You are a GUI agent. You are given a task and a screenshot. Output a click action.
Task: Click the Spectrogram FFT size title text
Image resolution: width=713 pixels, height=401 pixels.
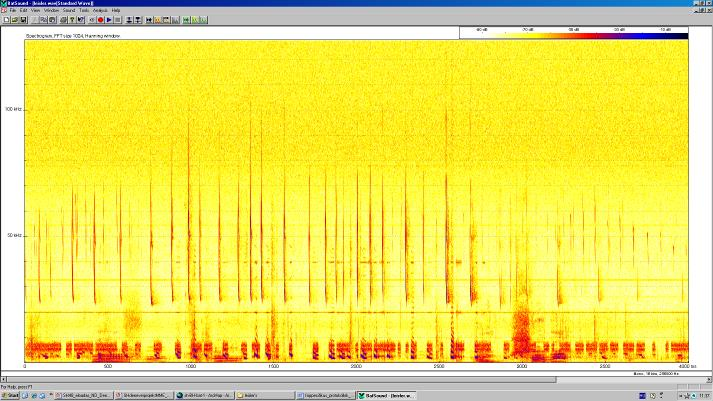73,35
